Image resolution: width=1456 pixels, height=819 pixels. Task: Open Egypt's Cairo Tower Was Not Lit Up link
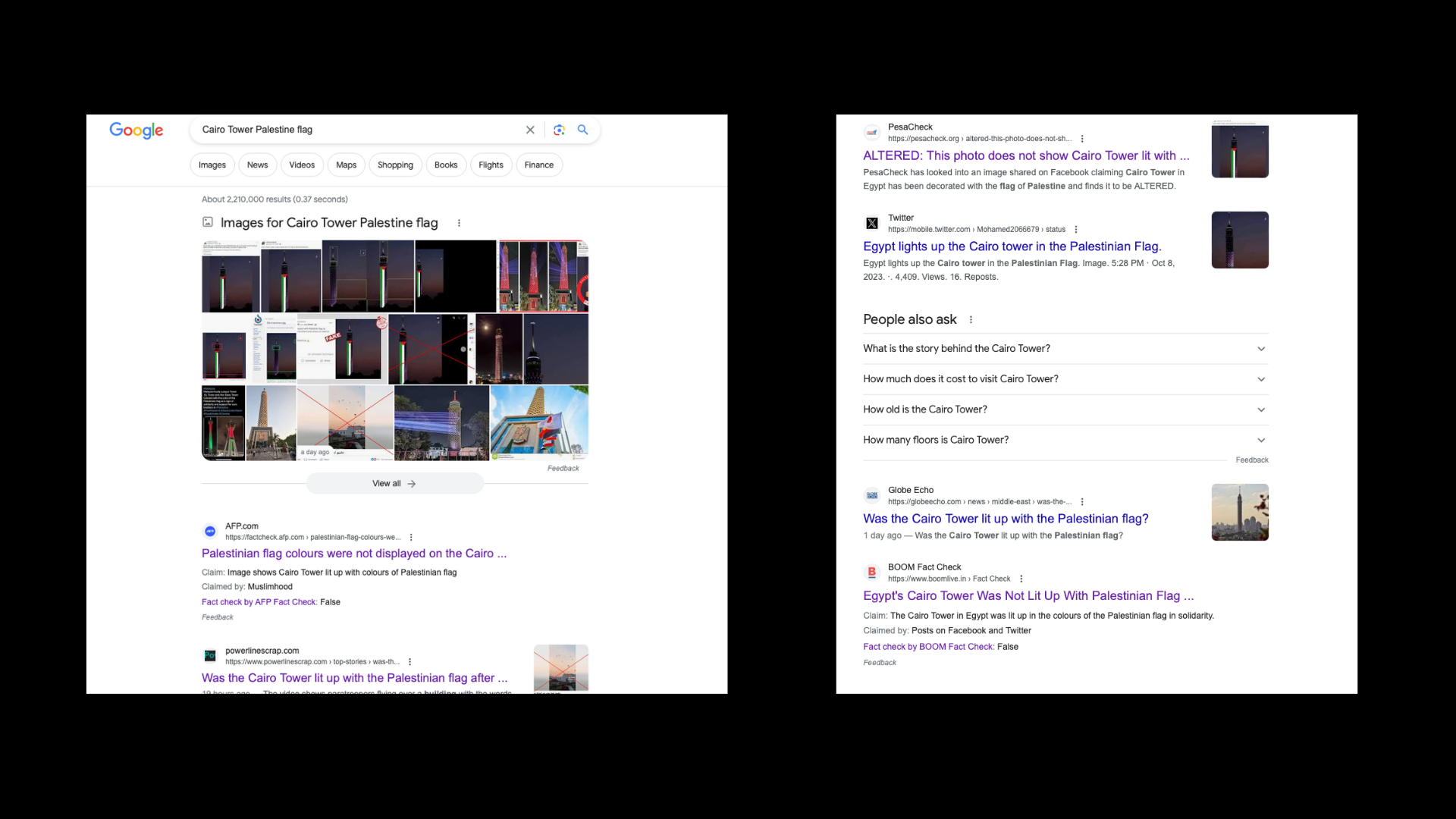(1028, 596)
